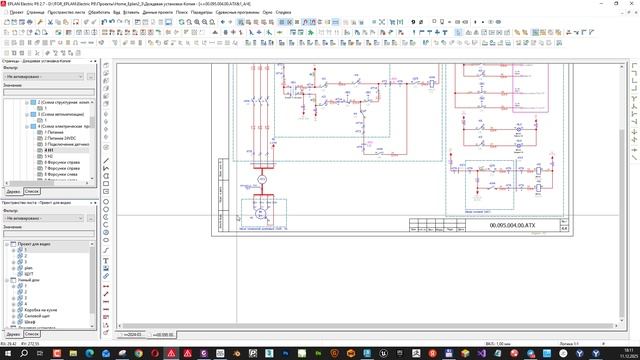Toggle the highlighted grid display button
The width and height of the screenshot is (640, 360).
[282, 22]
